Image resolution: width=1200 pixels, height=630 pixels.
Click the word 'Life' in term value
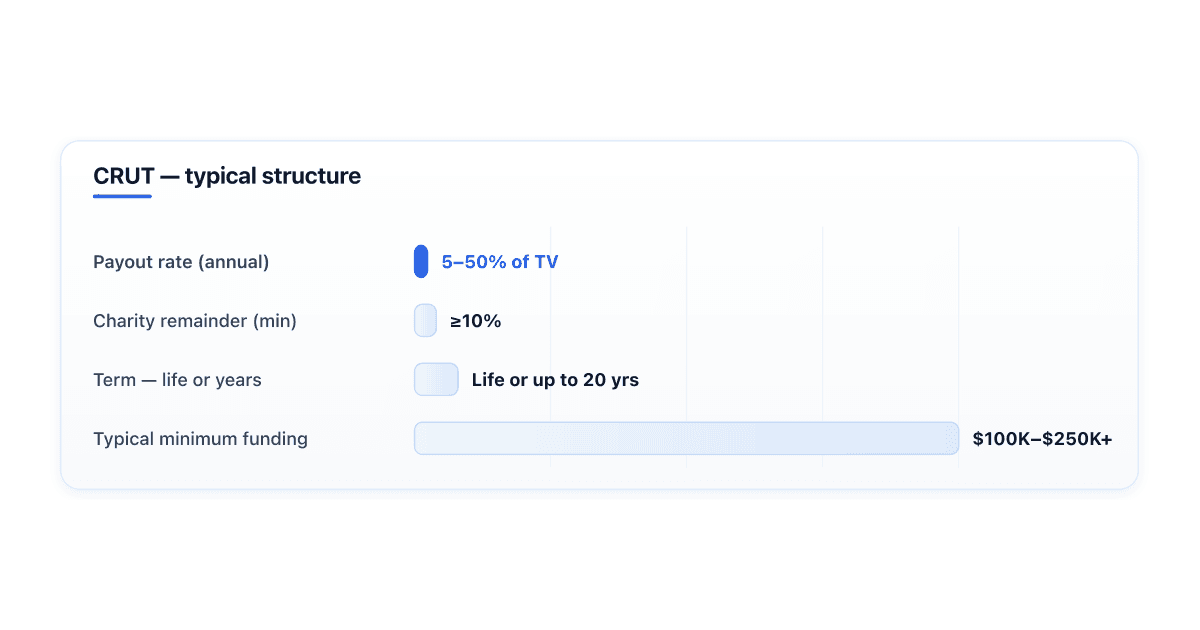[488, 380]
